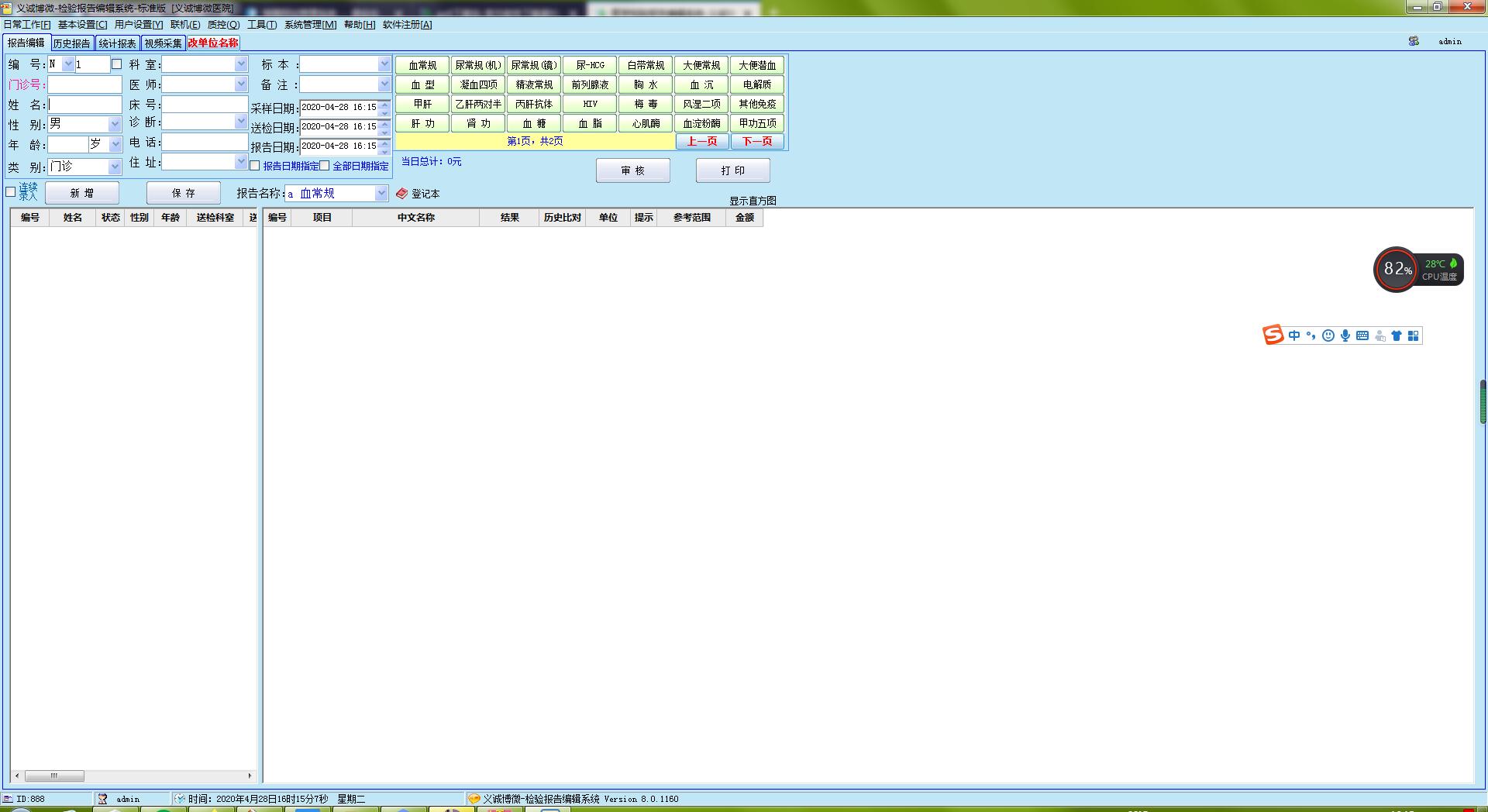This screenshot has width=1488, height=812.
Task: Open the 类别 dropdown showing 门诊
Action: click(x=115, y=167)
